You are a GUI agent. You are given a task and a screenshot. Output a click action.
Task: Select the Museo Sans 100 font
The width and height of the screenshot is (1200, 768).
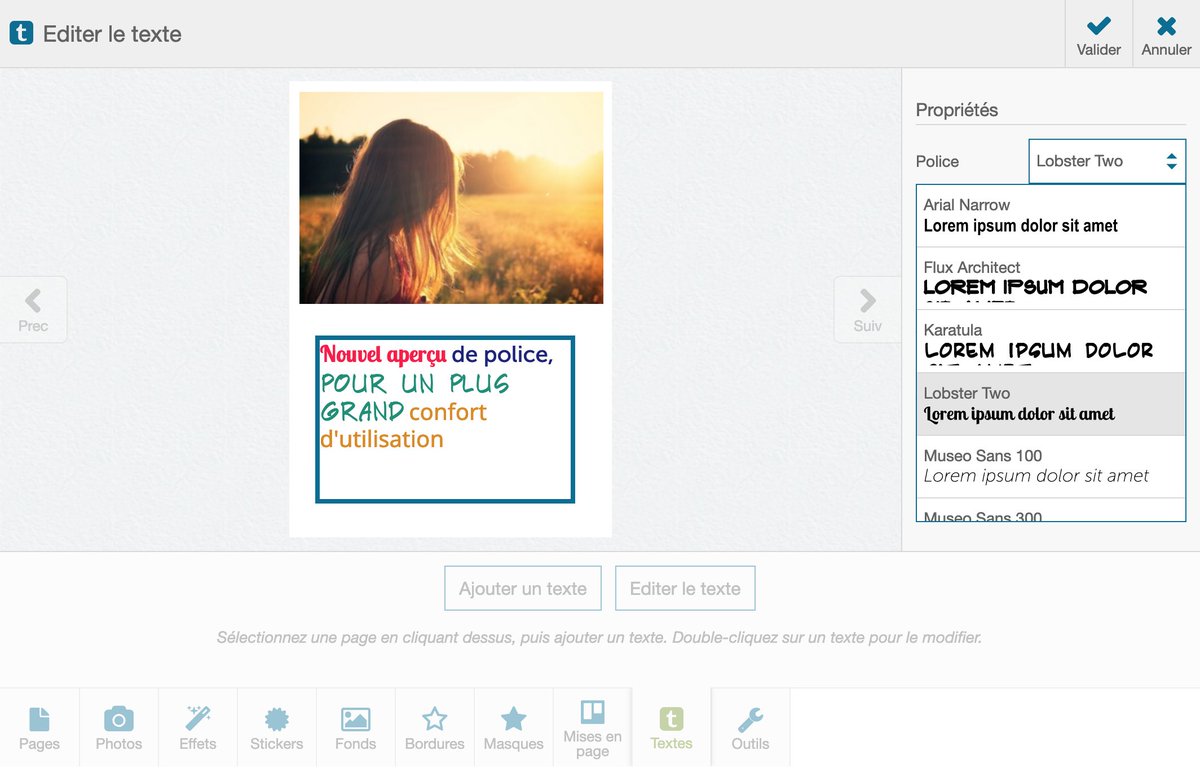(1050, 466)
